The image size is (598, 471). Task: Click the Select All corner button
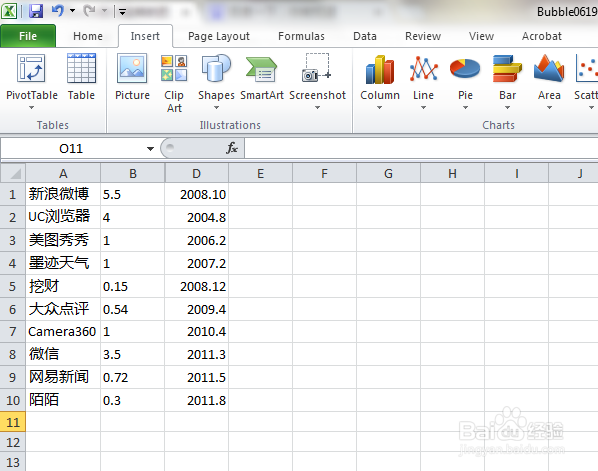point(13,174)
